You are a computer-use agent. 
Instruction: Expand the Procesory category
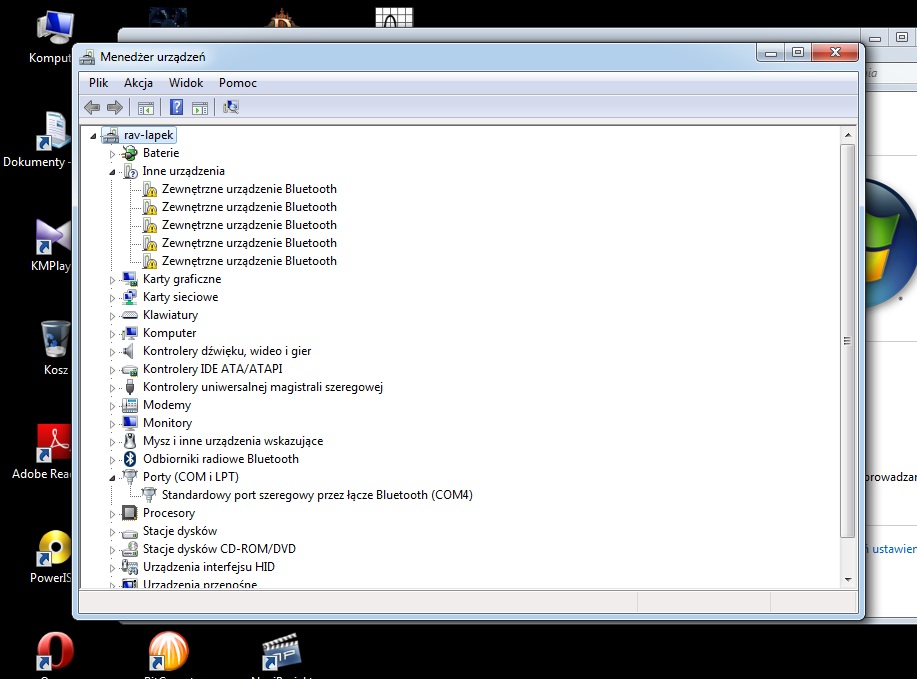(x=112, y=514)
